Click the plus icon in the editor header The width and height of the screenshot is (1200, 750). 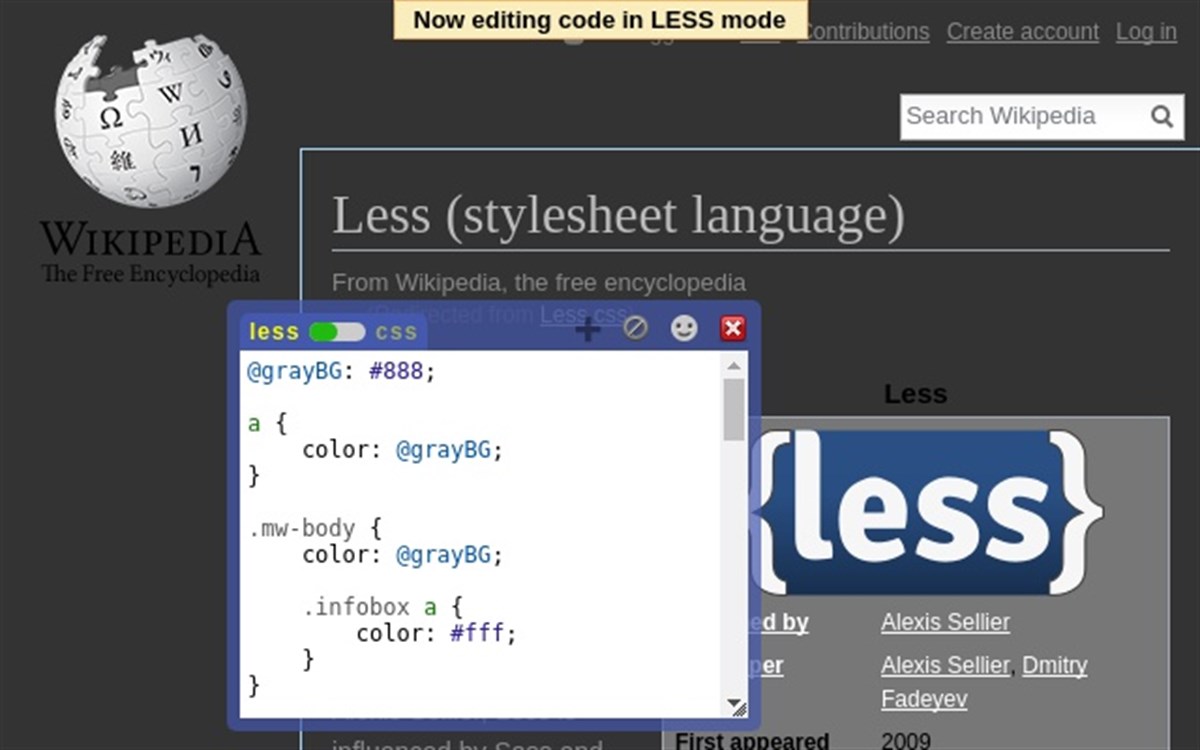coord(588,330)
